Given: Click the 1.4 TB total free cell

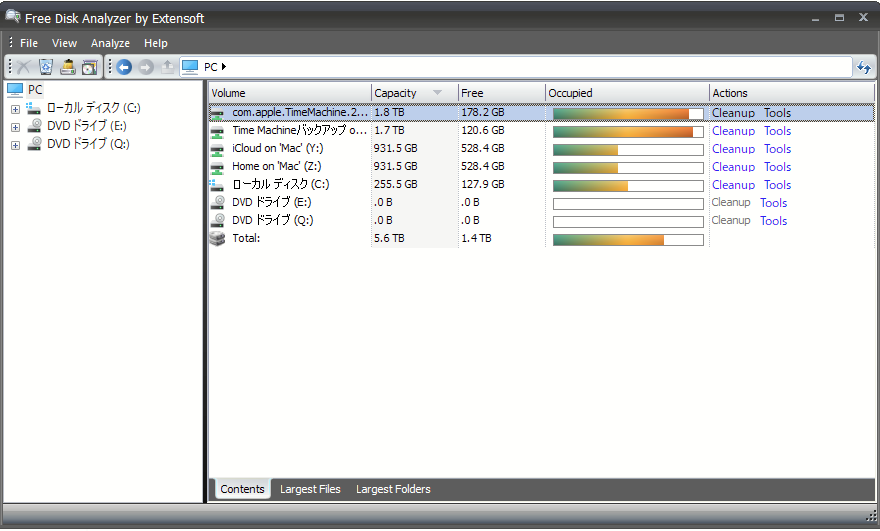Looking at the screenshot, I should [x=476, y=238].
